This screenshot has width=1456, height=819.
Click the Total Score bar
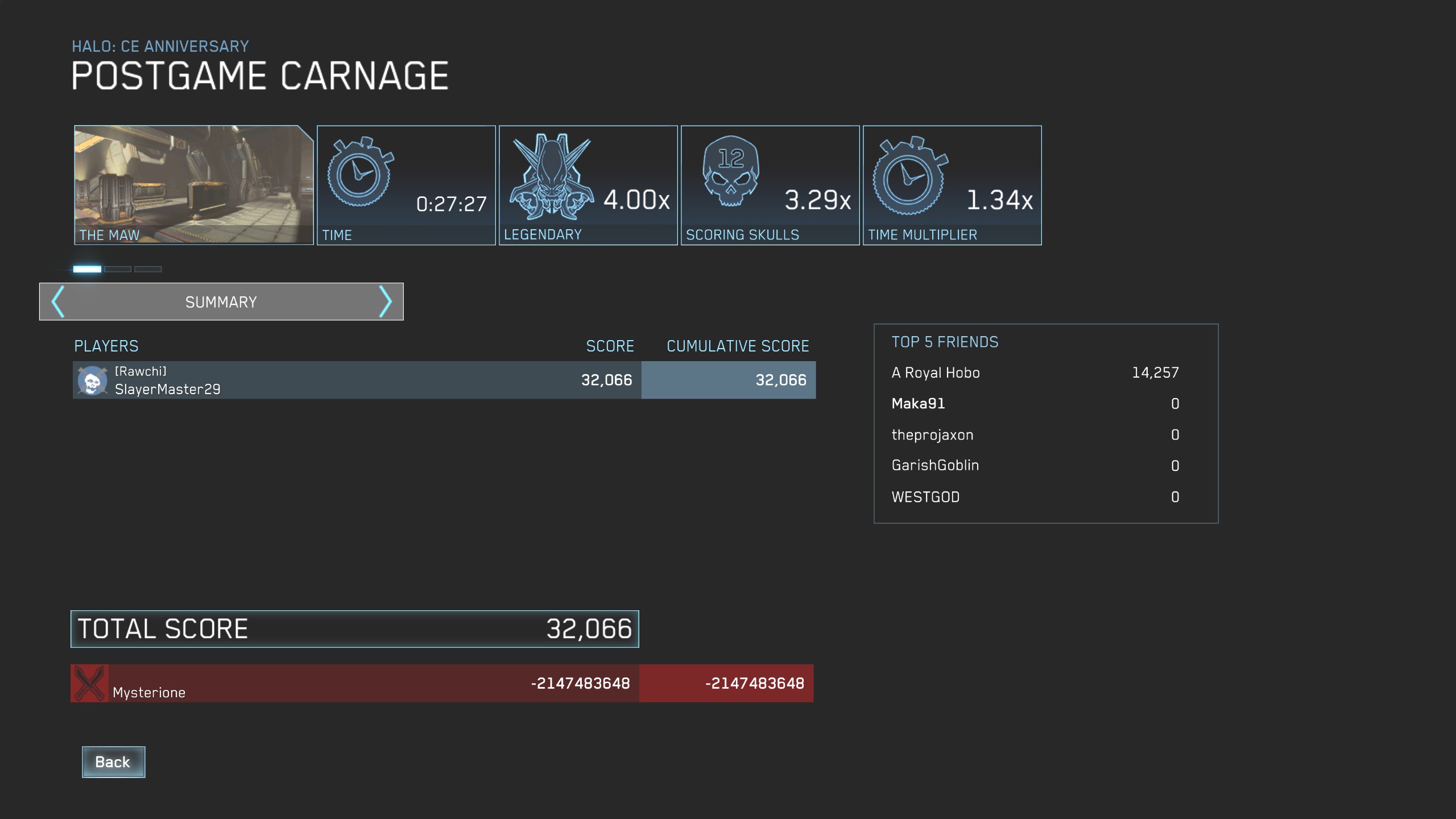pos(354,629)
